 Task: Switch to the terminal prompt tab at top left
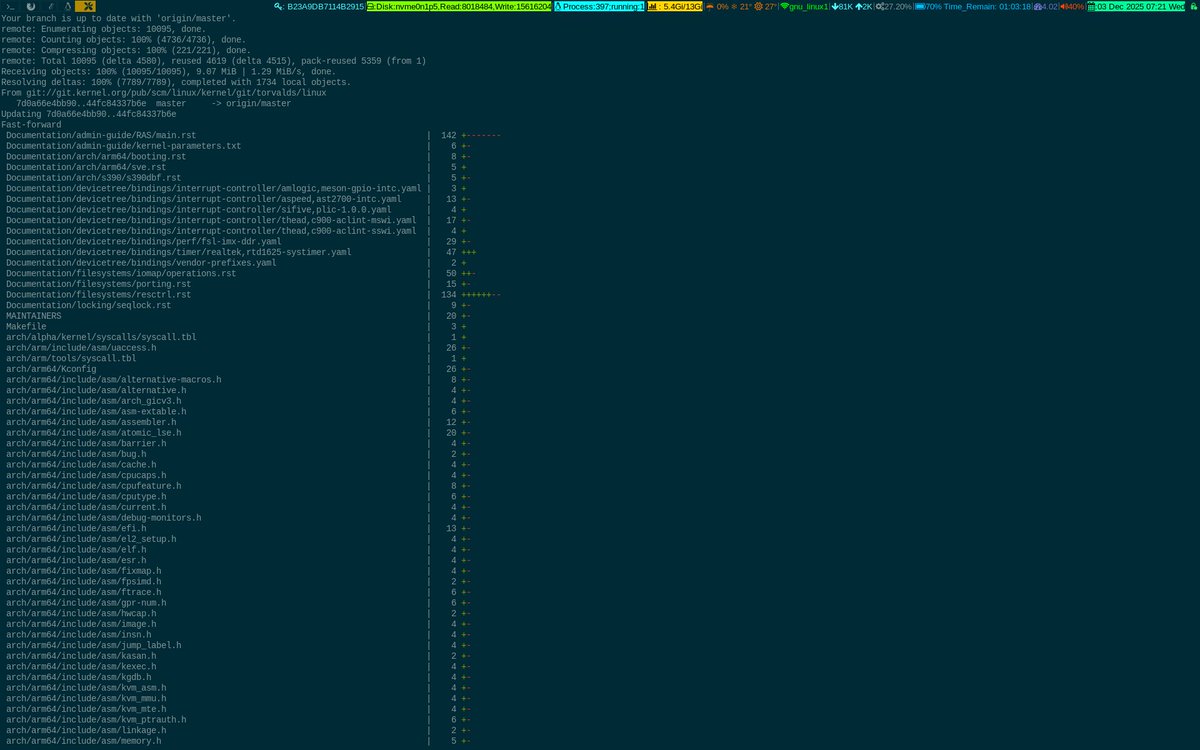tap(8, 6)
